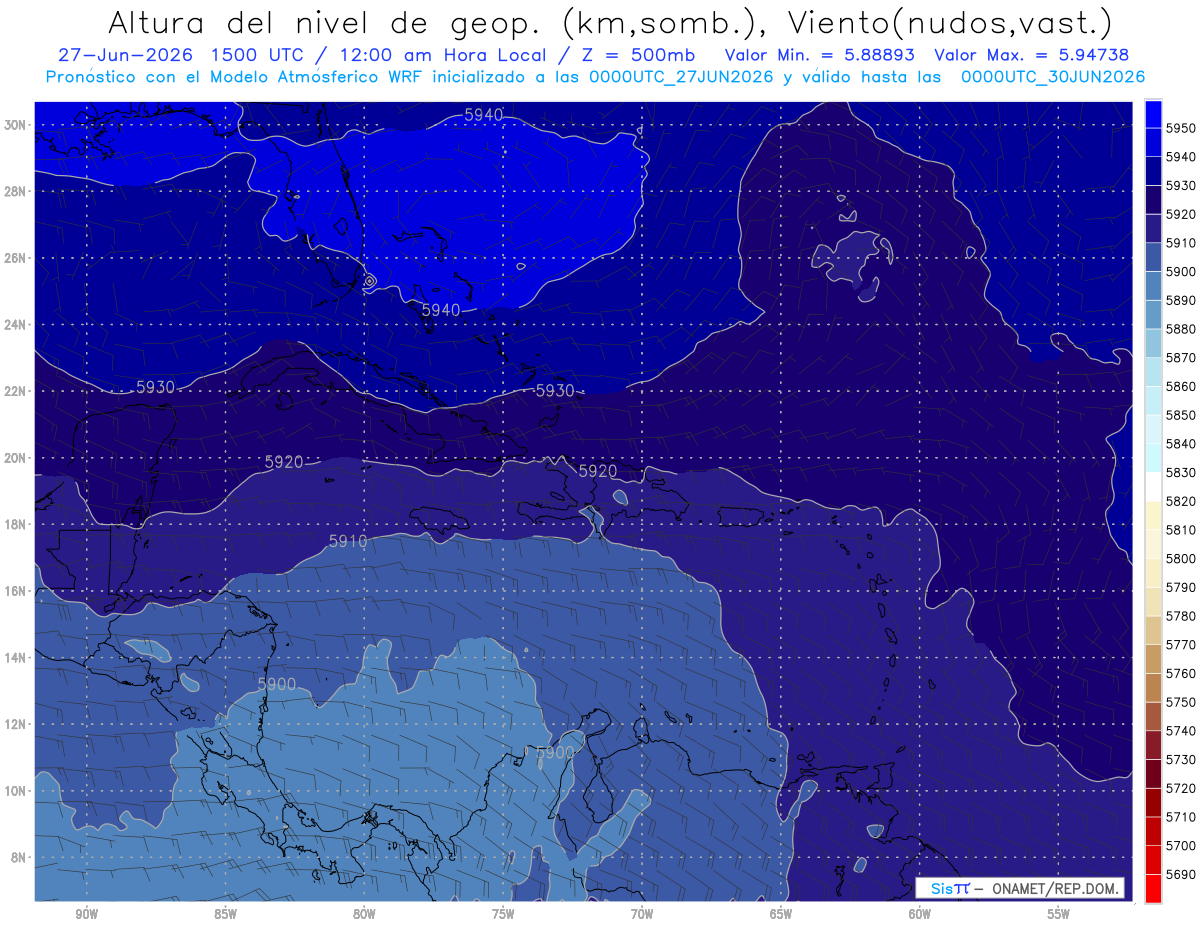Click the 'Sis' logo text in credit box

pyautogui.click(x=942, y=888)
